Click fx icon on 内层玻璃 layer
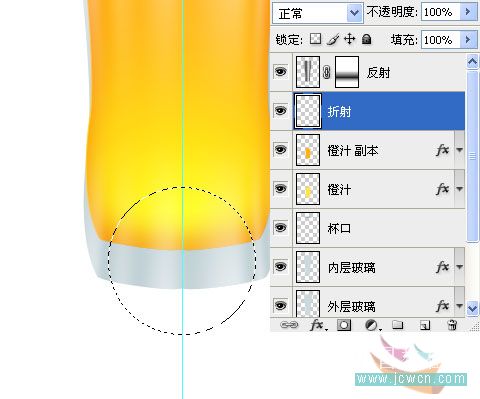This screenshot has width=480, height=399. pos(443,267)
